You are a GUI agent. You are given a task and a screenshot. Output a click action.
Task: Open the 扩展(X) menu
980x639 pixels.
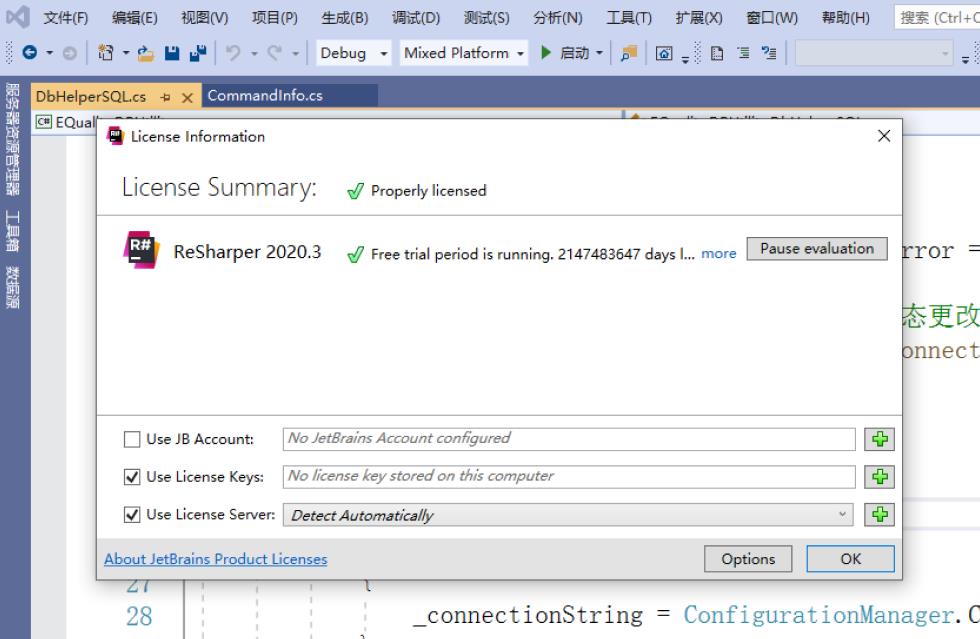click(x=699, y=18)
